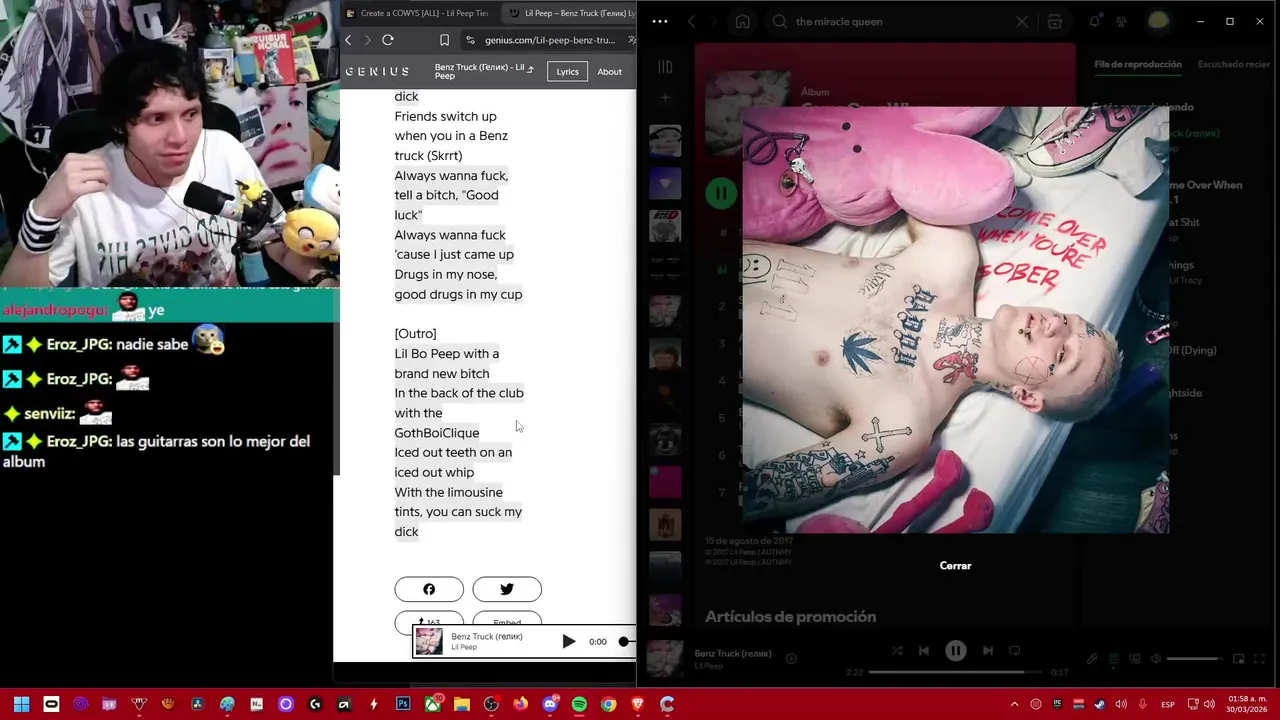
Task: Click the lyric 'Lil Bo Peep with a brand new bitch'
Action: click(x=447, y=363)
